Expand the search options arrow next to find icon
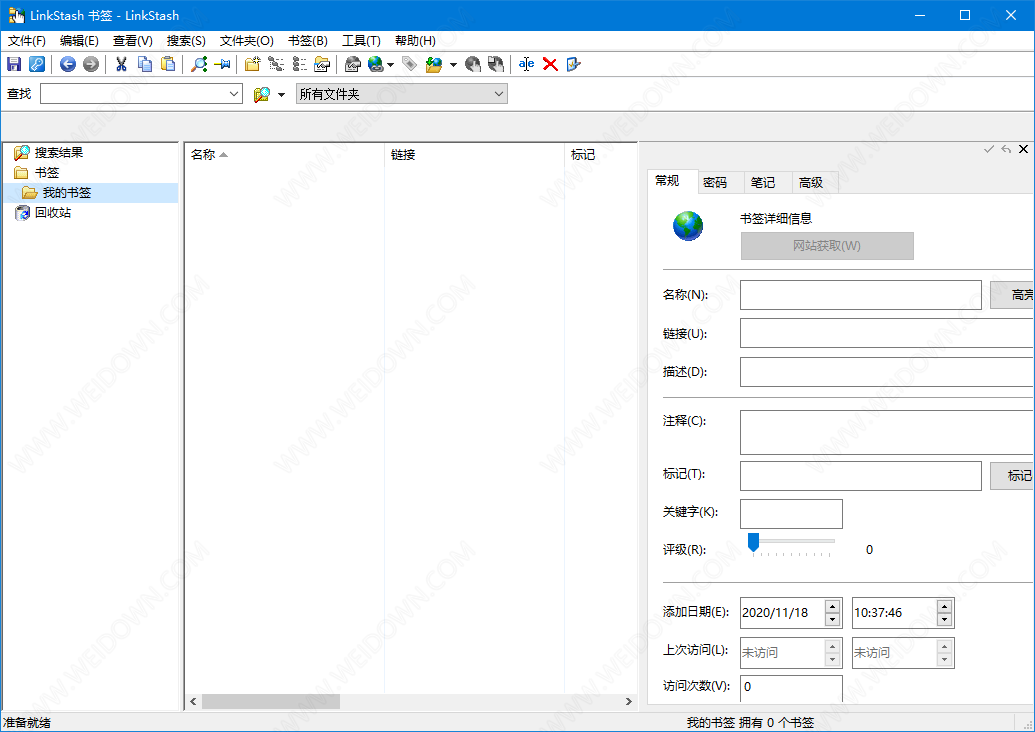The width and height of the screenshot is (1035, 732). coord(281,95)
